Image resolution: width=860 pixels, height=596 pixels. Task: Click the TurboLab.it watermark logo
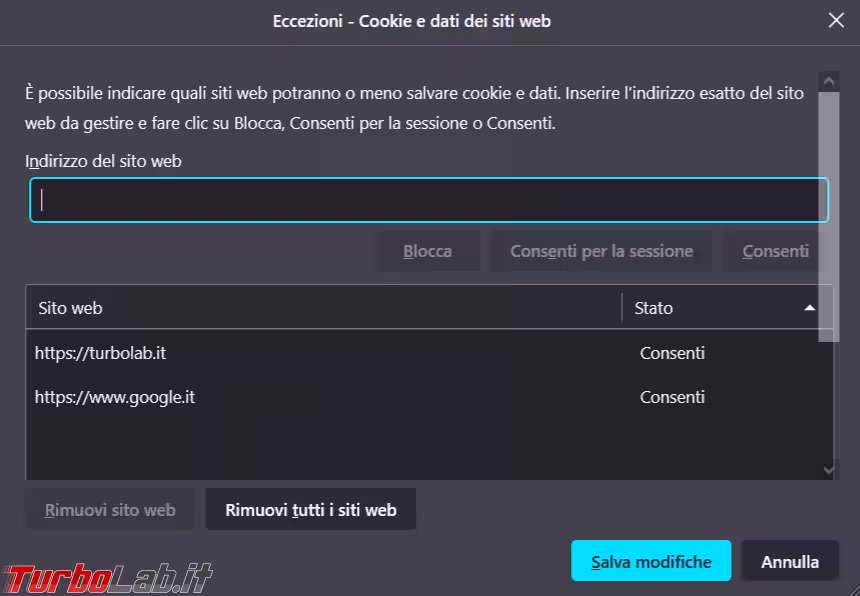coord(110,577)
